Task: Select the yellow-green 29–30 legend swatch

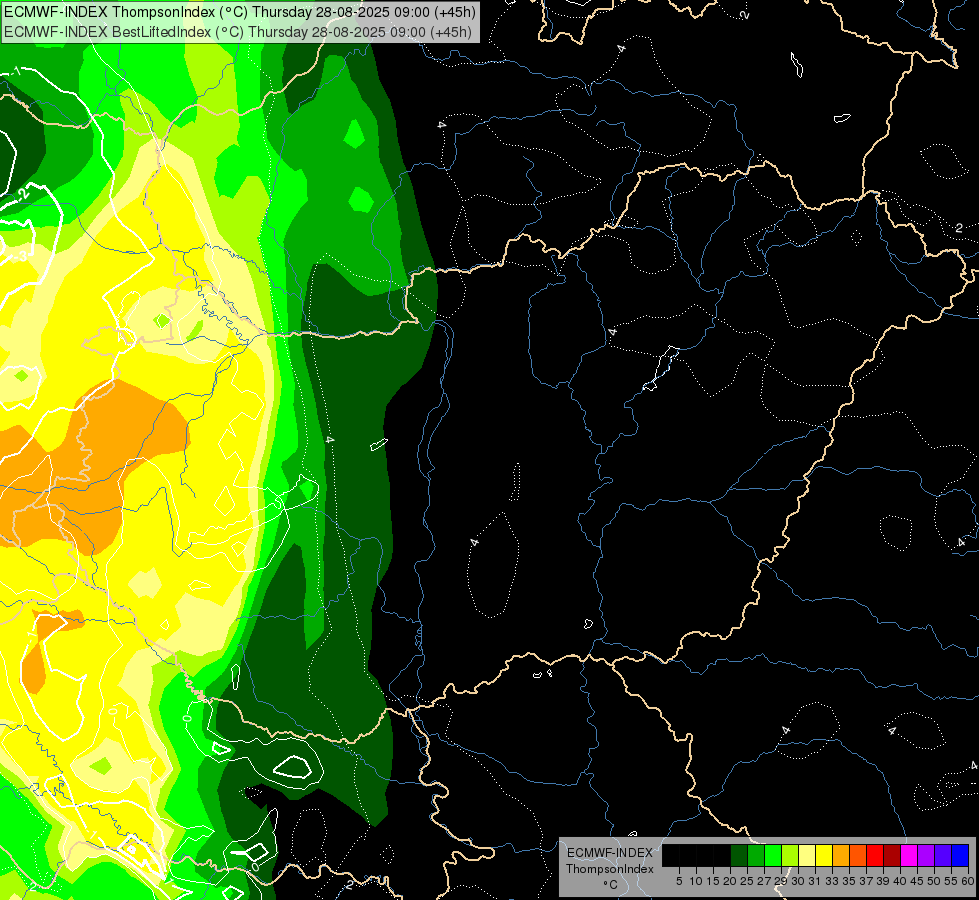Action: [x=790, y=855]
